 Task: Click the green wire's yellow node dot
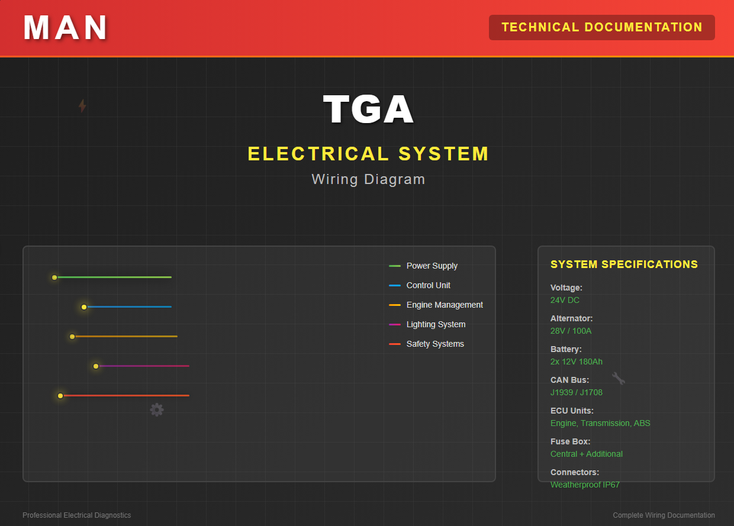point(55,278)
